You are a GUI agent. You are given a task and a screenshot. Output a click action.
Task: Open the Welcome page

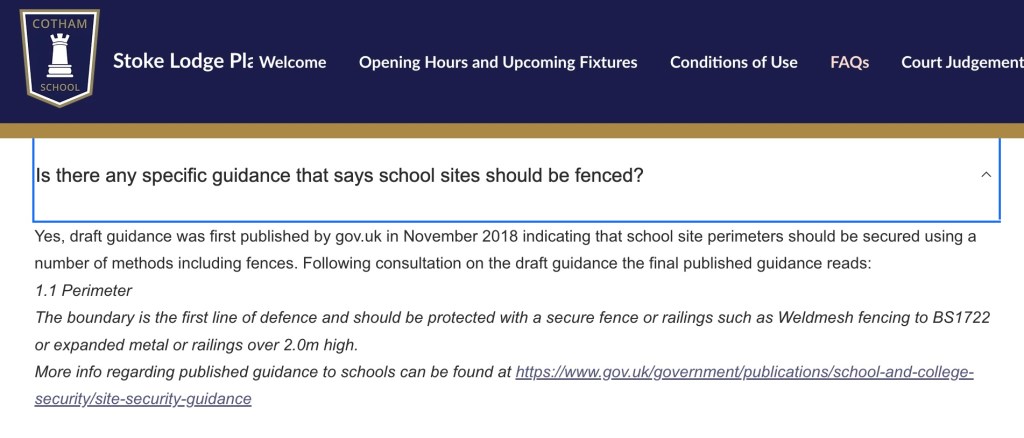[293, 62]
